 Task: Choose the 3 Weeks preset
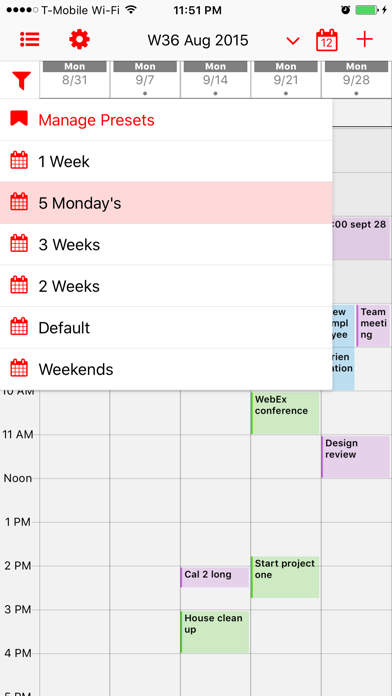[166, 245]
